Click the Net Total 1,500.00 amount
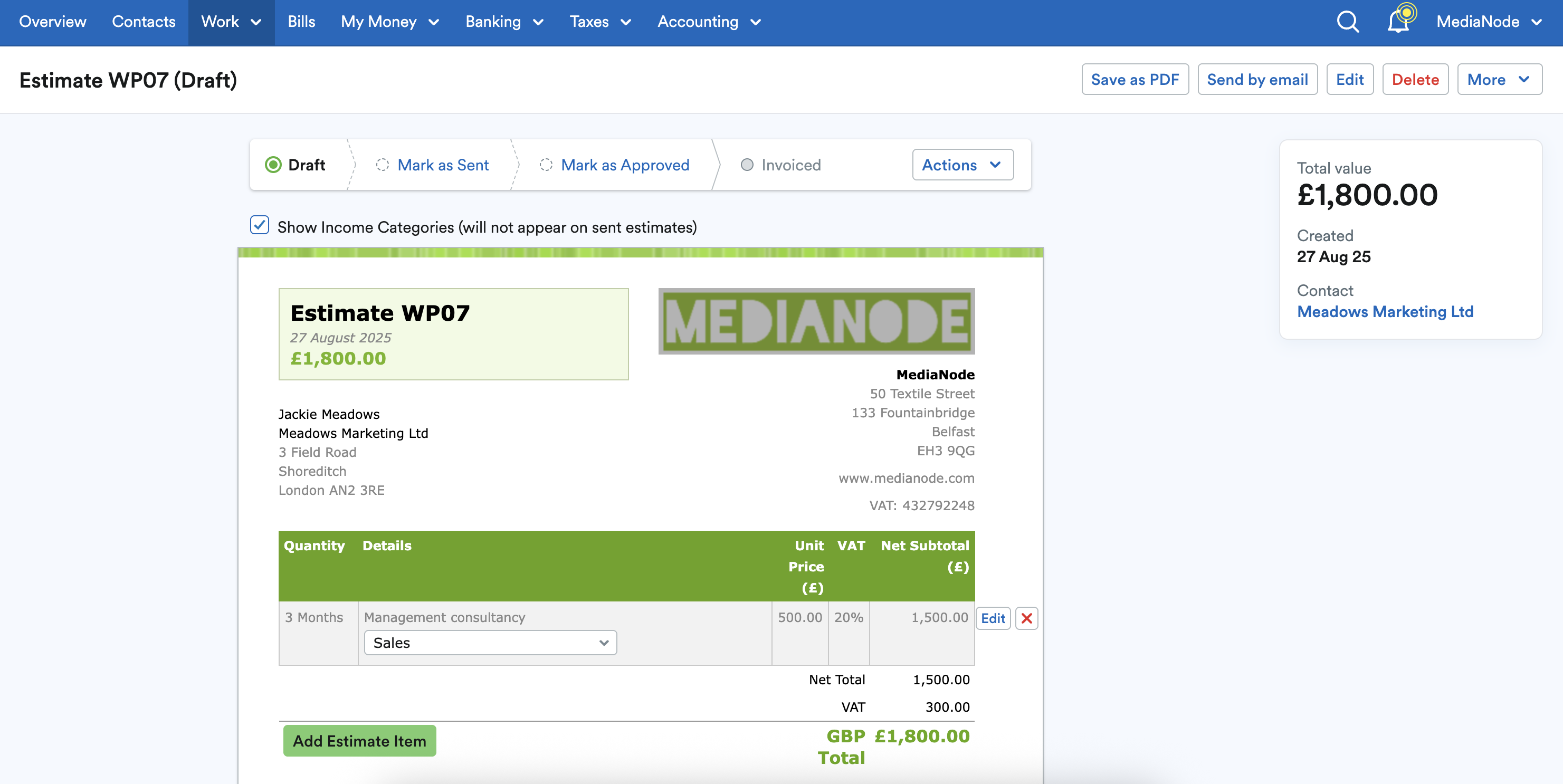The width and height of the screenshot is (1563, 784). [941, 680]
